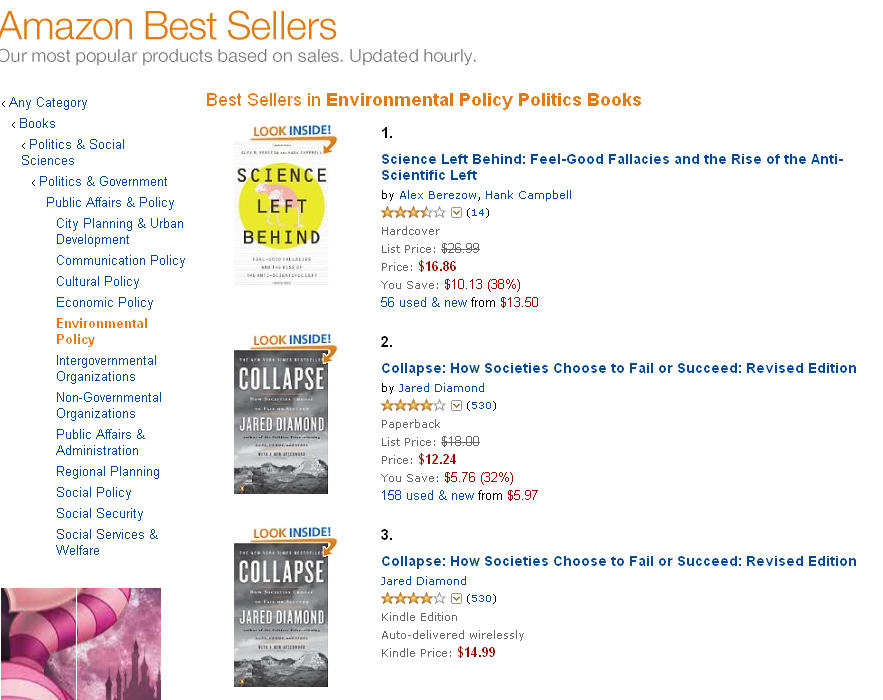Open Science Left Behind title link
This screenshot has width=883, height=700.
click(x=612, y=167)
